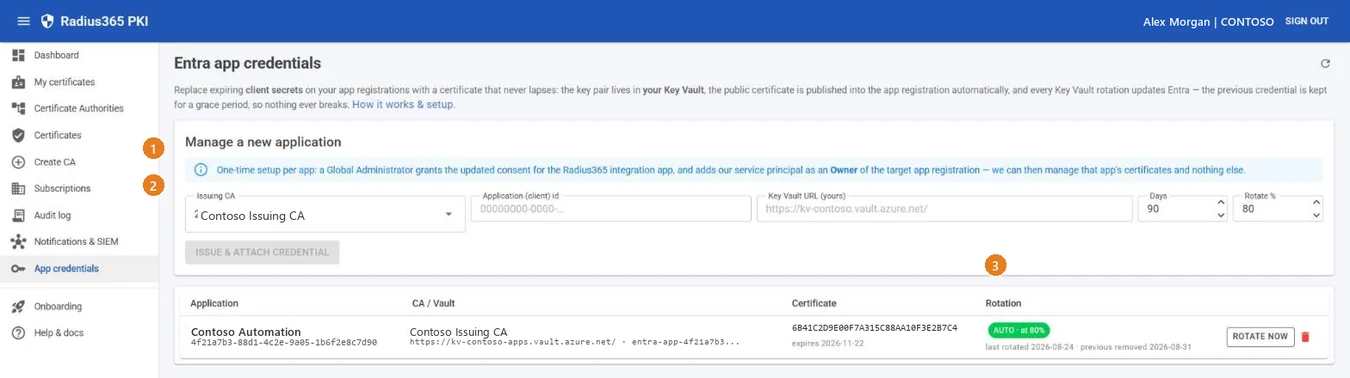Click the Subscriptions sidebar icon
This screenshot has width=1350, height=378.
tap(18, 188)
